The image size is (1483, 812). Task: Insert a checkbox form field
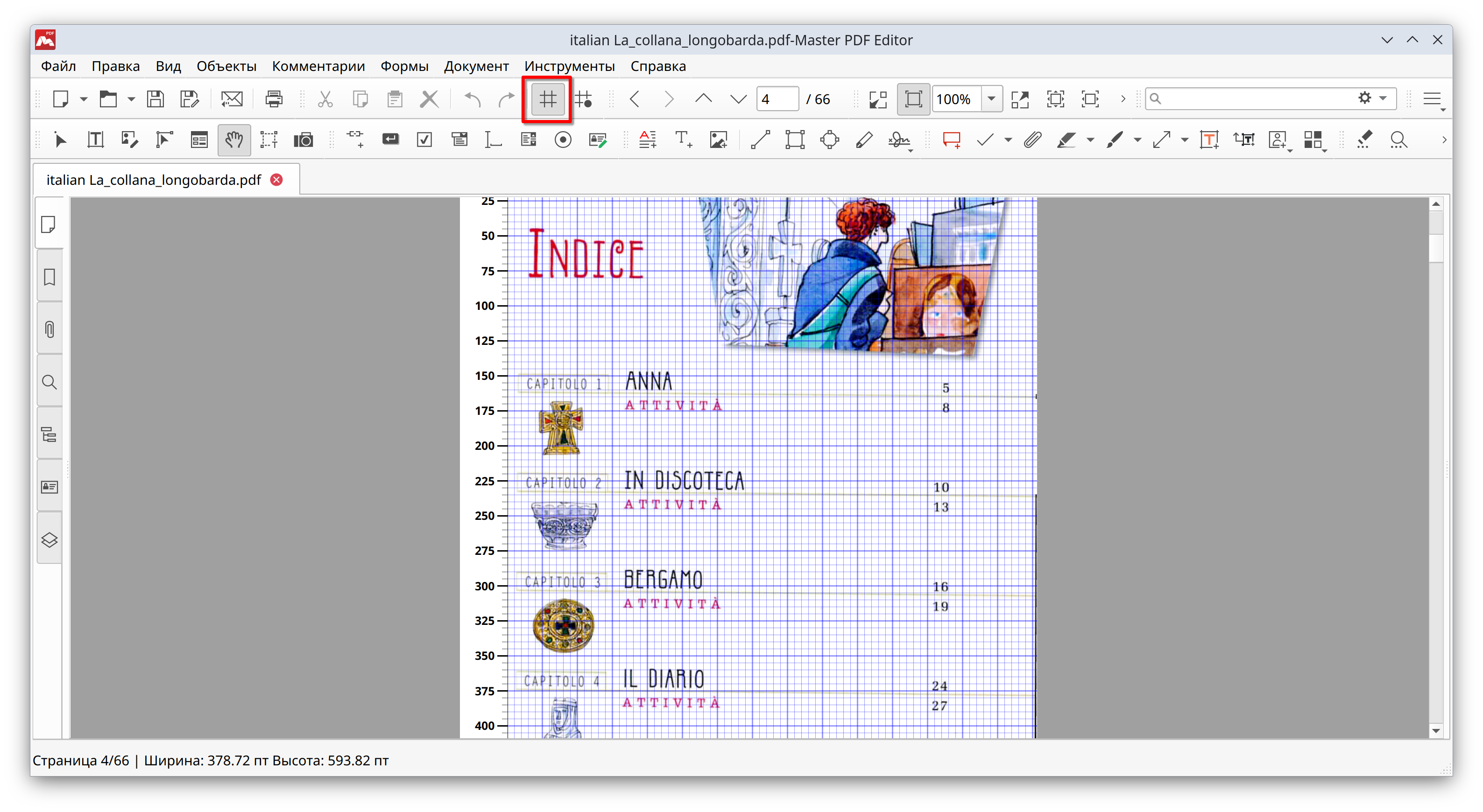coord(424,140)
